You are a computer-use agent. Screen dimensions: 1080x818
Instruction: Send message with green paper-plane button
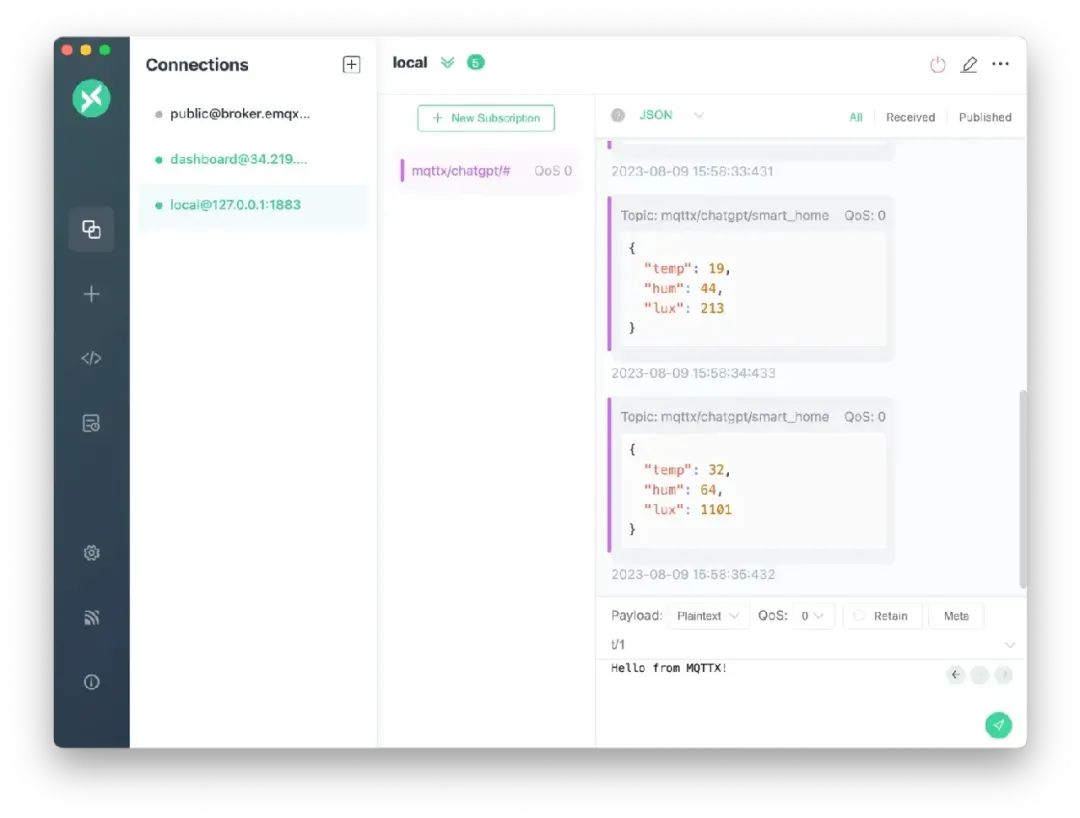point(998,724)
